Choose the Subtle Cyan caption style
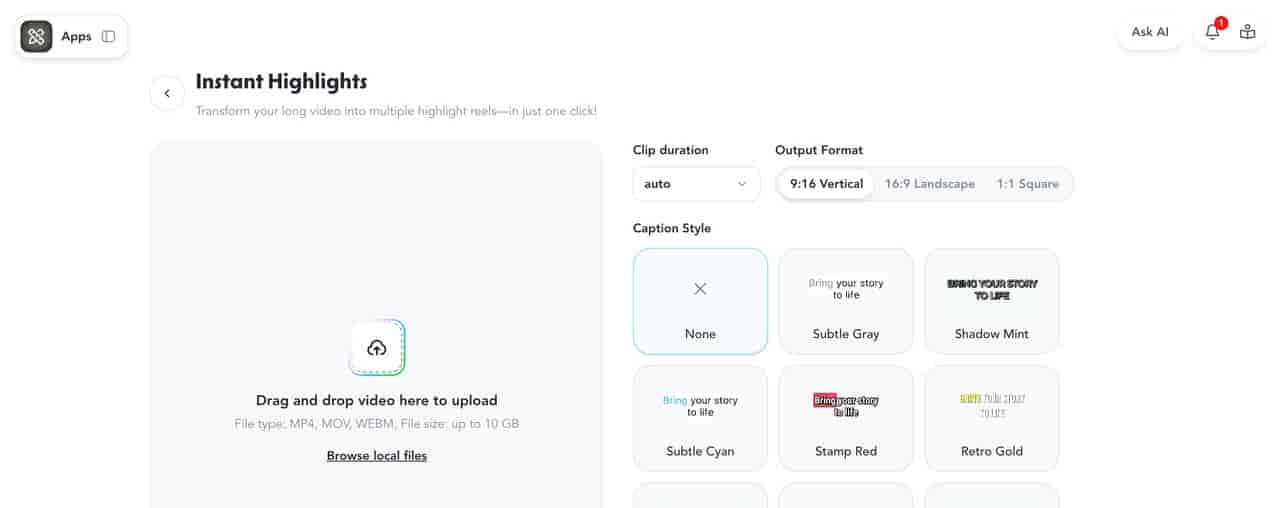1280x508 pixels. tap(700, 418)
